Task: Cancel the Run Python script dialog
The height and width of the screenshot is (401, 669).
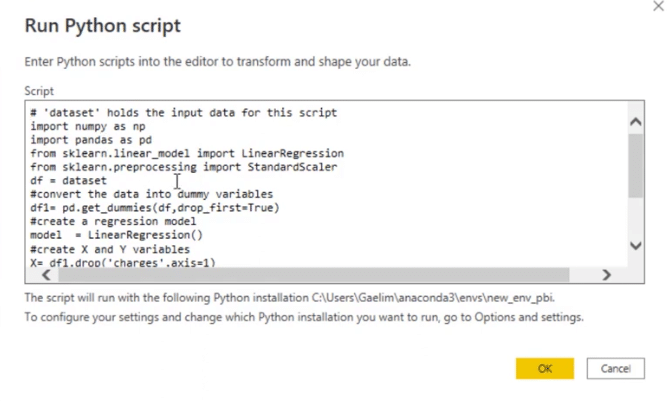Action: coord(615,368)
